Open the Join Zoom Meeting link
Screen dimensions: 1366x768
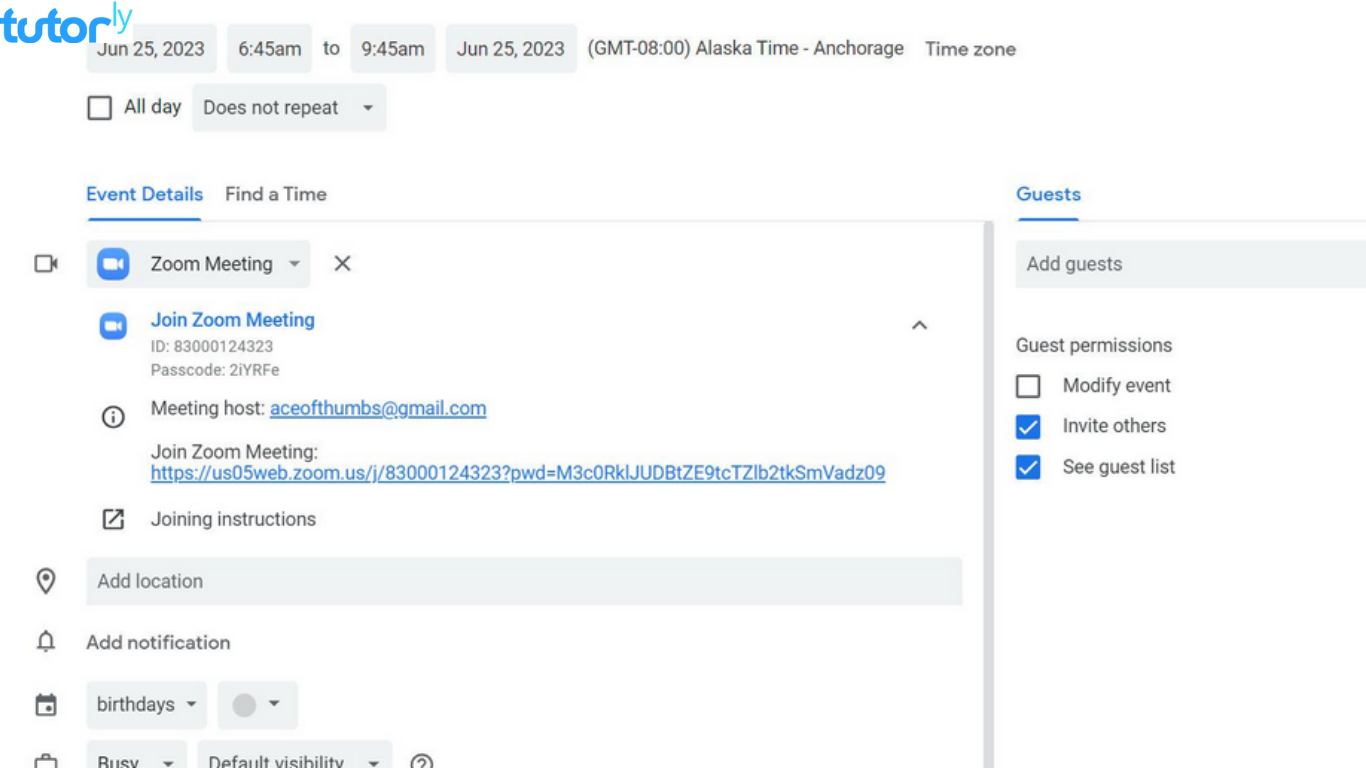[232, 320]
